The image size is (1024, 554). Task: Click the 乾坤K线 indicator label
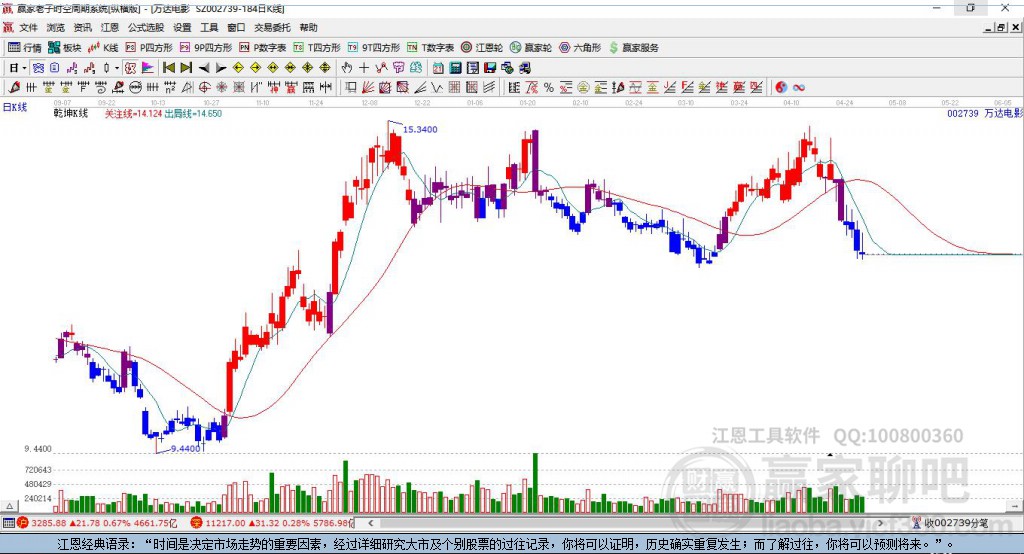tap(71, 113)
